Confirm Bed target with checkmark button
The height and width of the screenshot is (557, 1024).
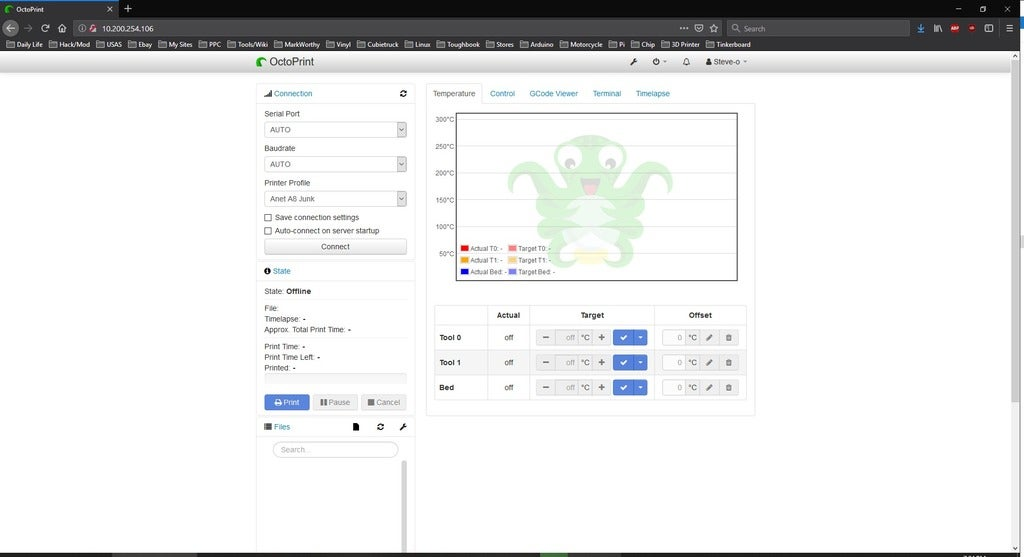[624, 387]
